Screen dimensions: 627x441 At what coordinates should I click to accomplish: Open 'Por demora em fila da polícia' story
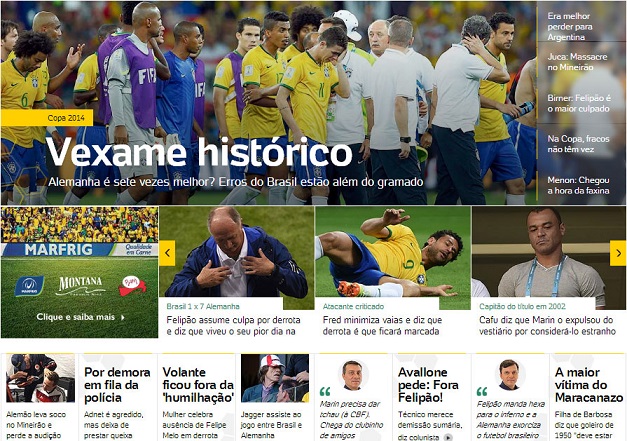[117, 385]
